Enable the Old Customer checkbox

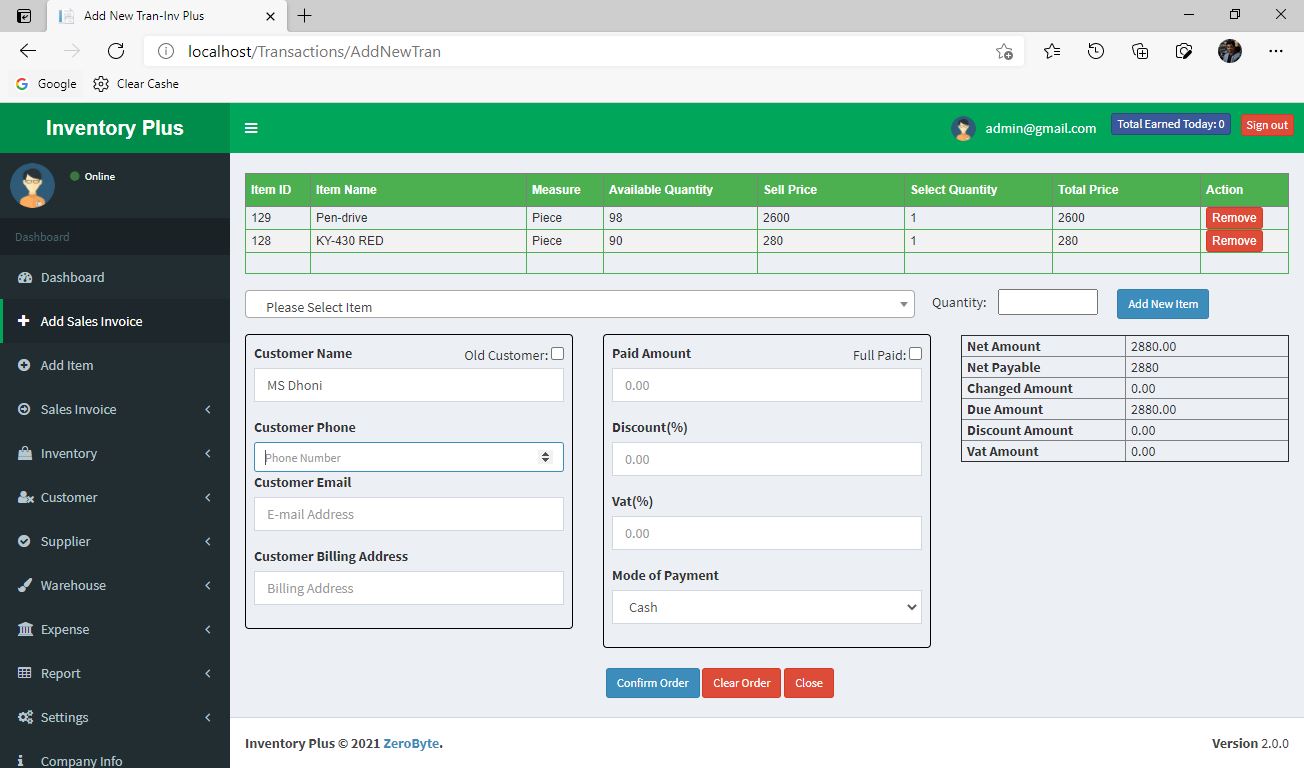click(557, 353)
